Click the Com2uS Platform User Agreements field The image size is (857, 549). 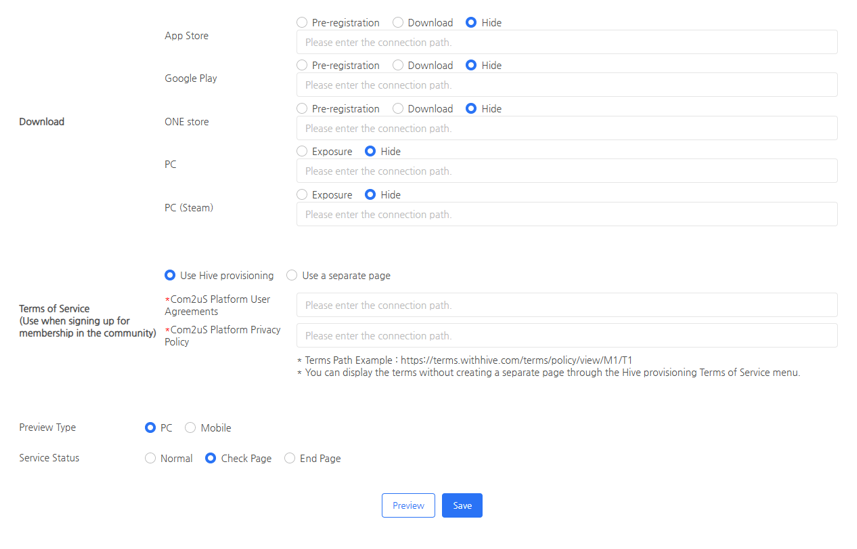click(566, 305)
